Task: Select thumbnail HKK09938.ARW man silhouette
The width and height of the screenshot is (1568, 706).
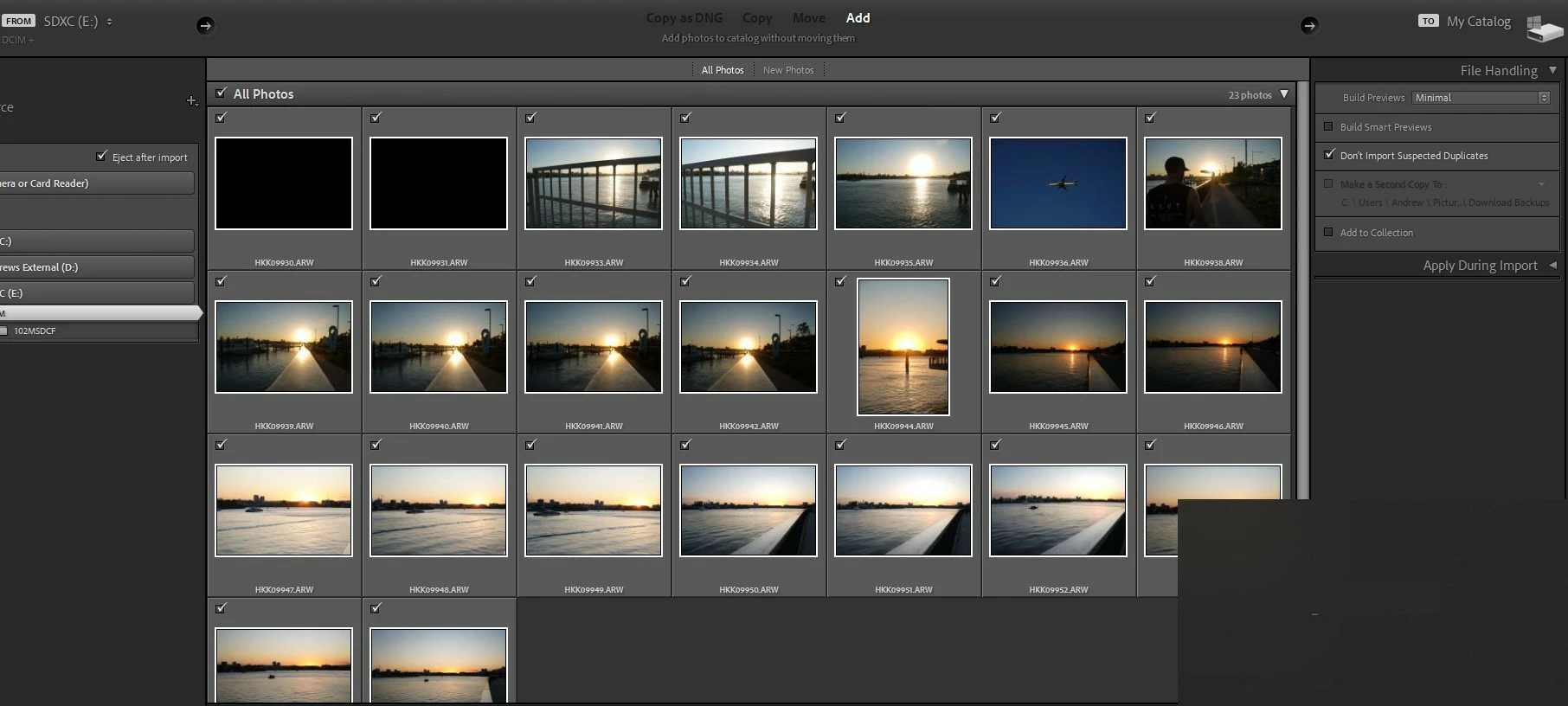Action: click(1213, 183)
